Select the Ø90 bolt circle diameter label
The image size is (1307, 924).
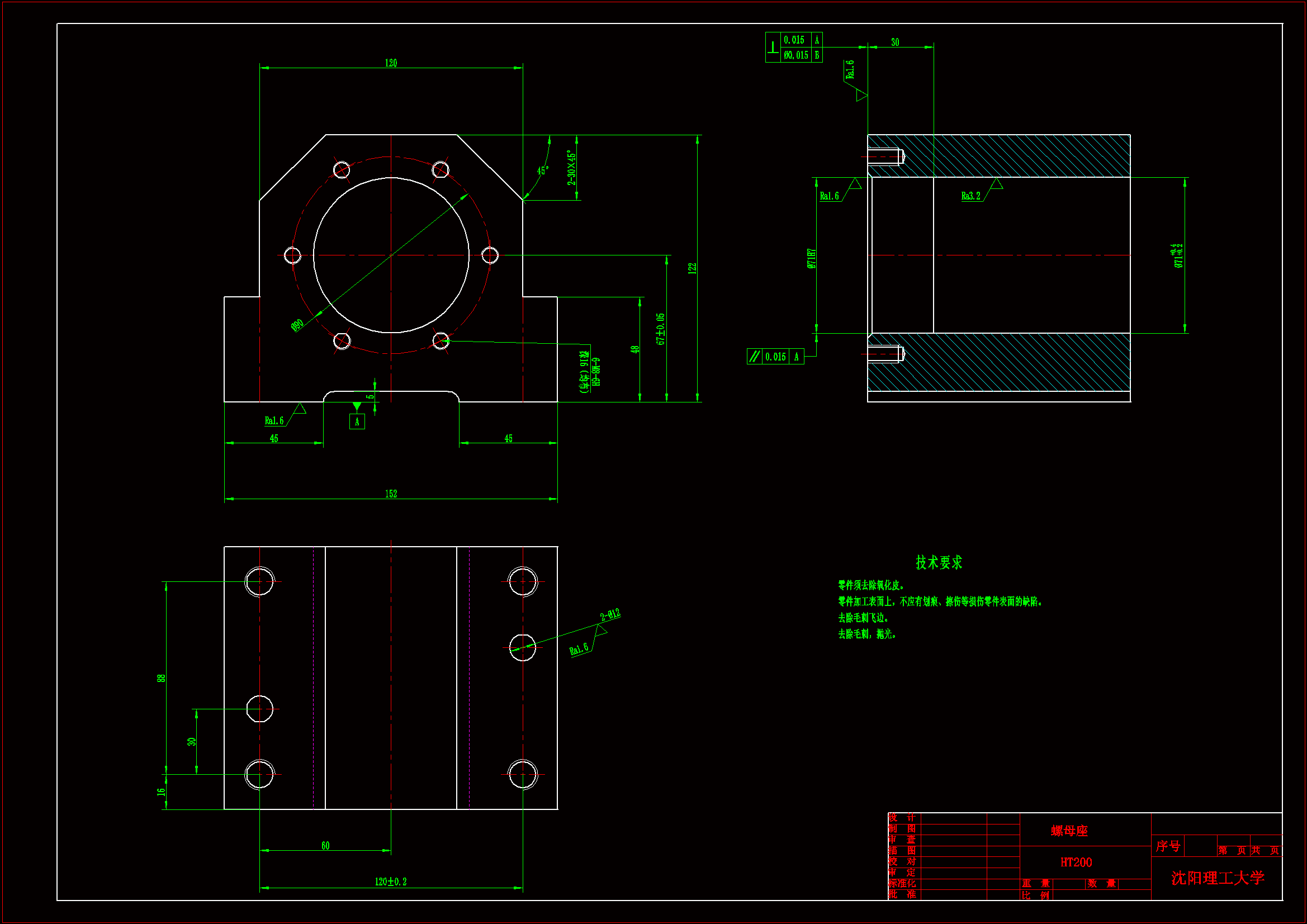click(297, 325)
